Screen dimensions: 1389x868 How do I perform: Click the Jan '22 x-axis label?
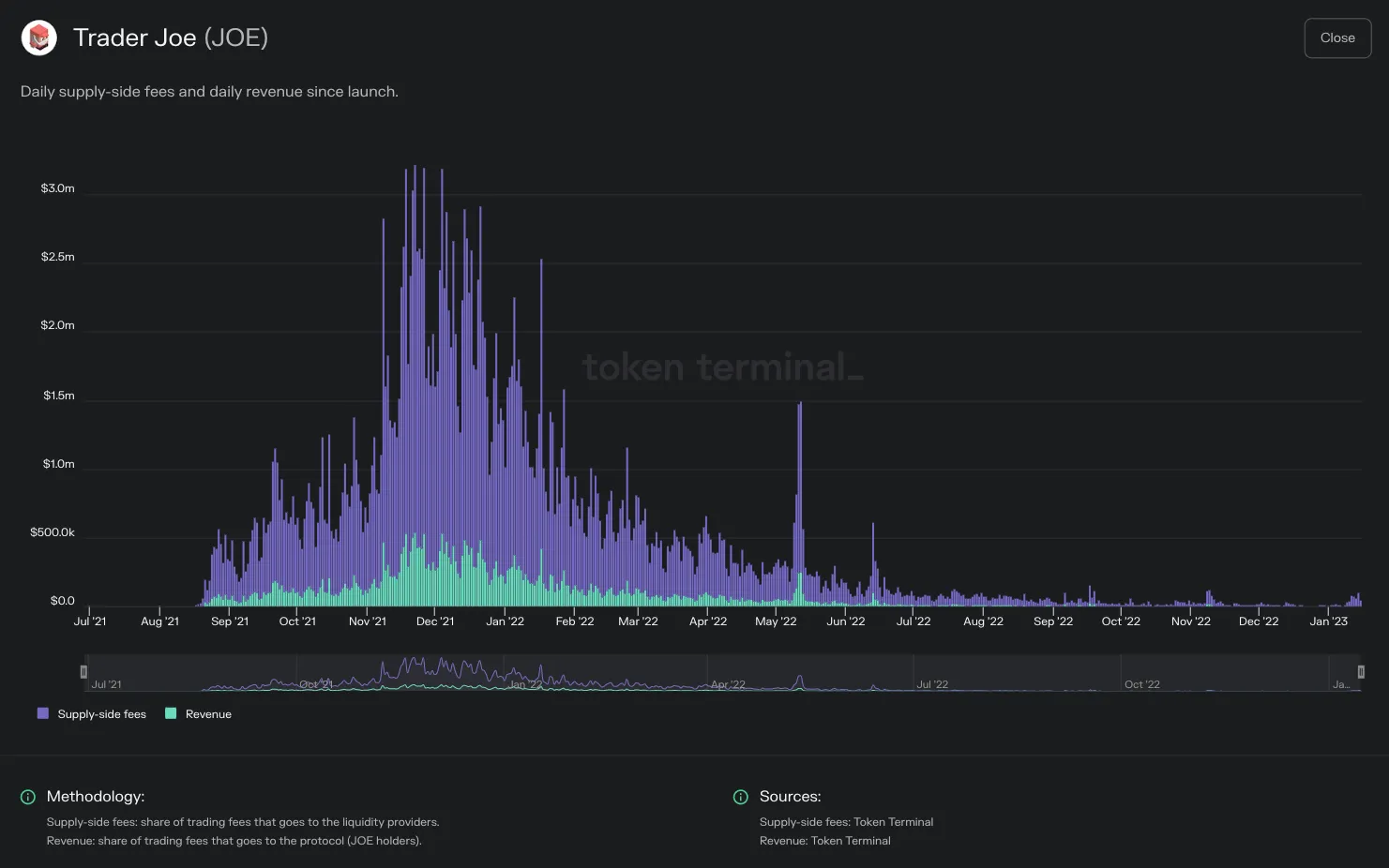[x=505, y=621]
